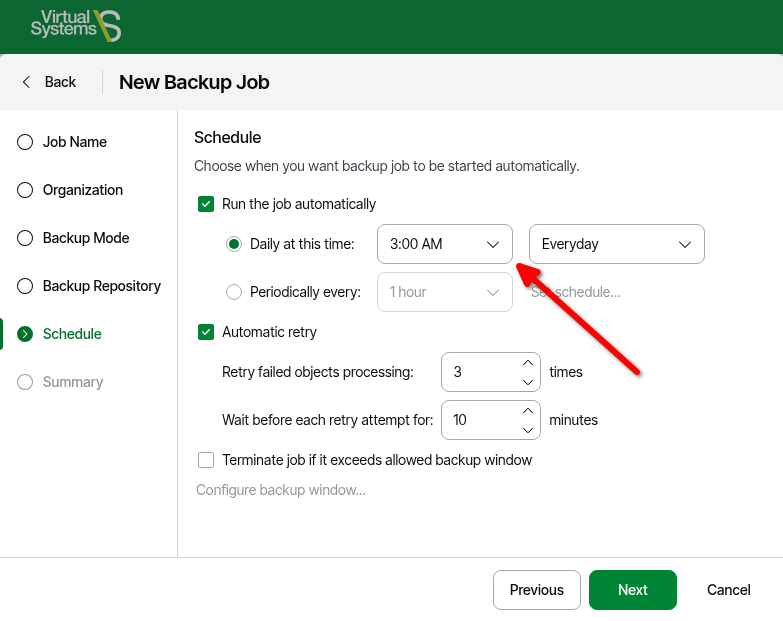Screen dimensions: 783x621
Task: Click the Previous button
Action: pyautogui.click(x=536, y=590)
